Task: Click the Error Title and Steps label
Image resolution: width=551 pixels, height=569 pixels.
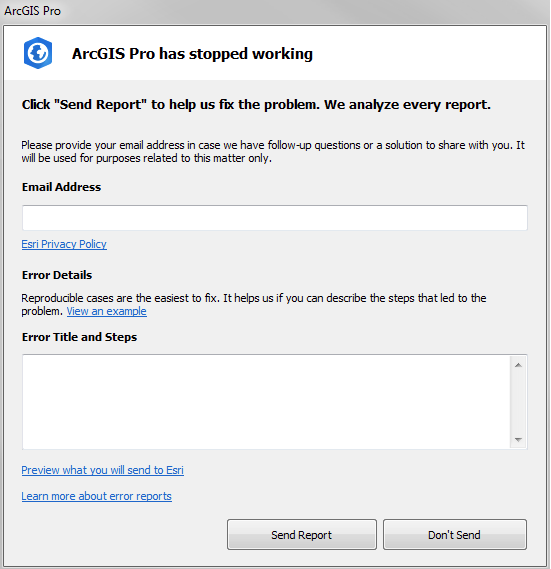Action: (79, 337)
